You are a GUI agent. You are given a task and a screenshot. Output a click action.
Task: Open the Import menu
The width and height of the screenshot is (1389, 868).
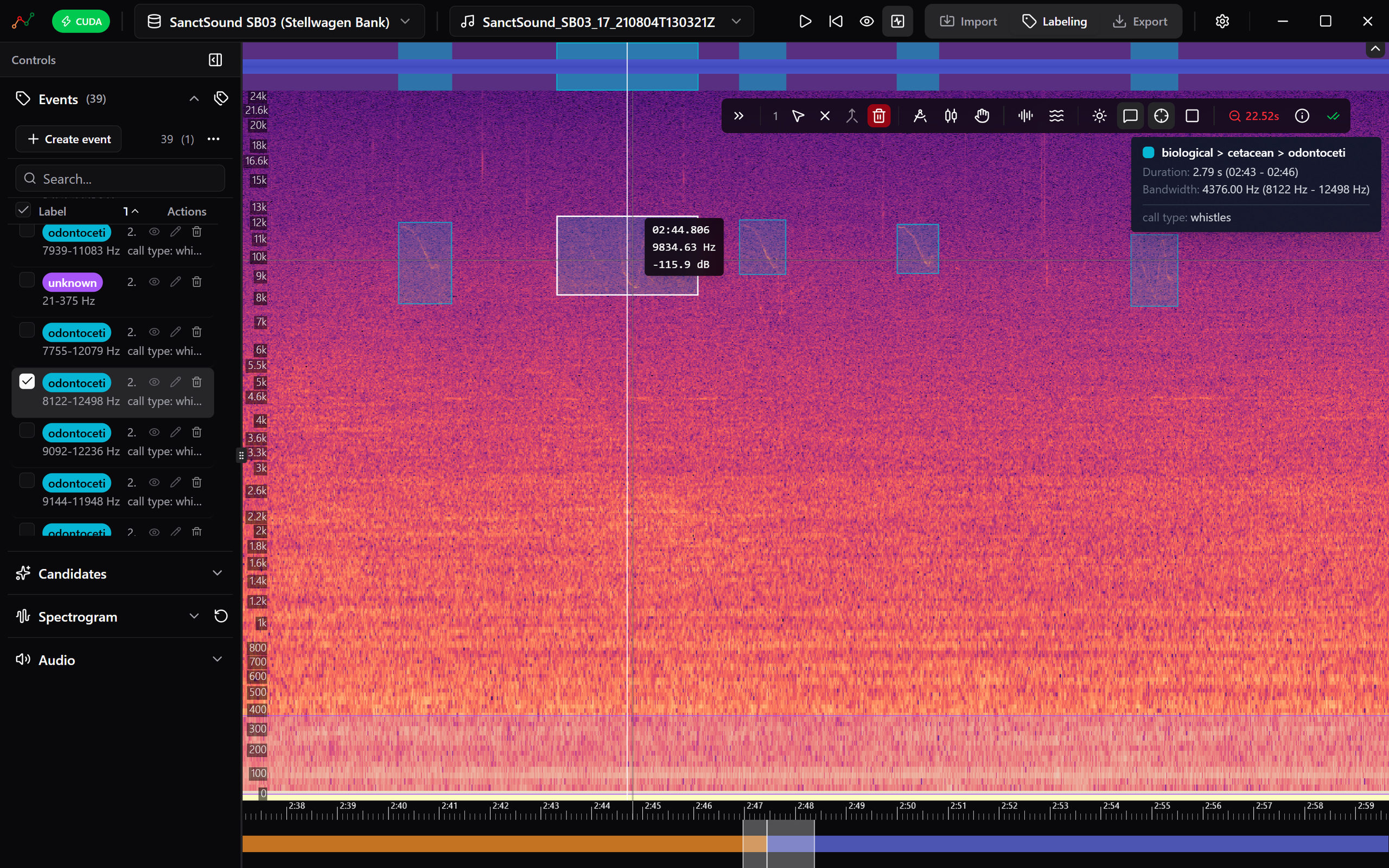click(x=968, y=21)
